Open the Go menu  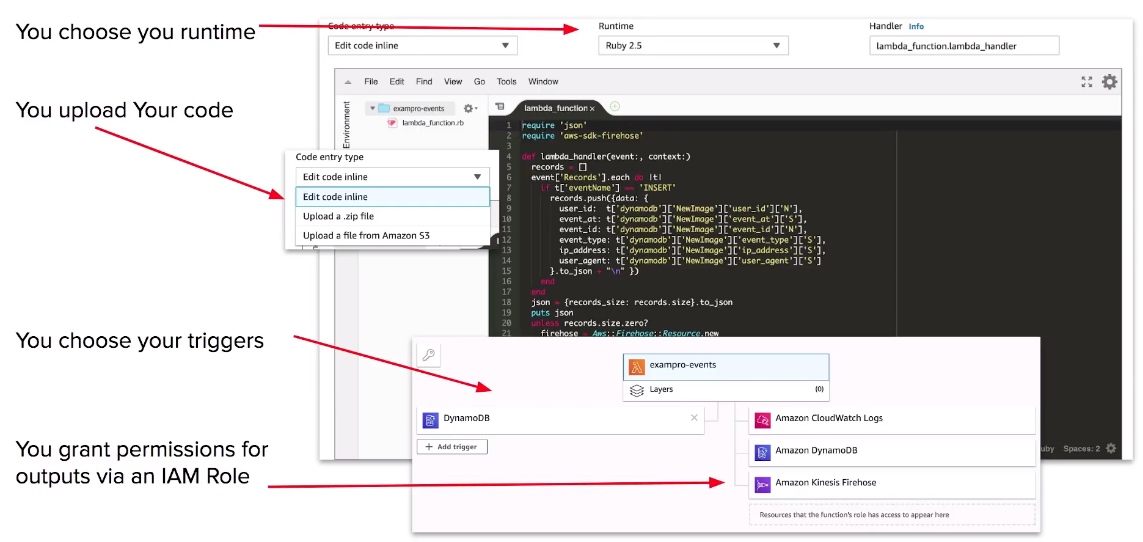480,82
